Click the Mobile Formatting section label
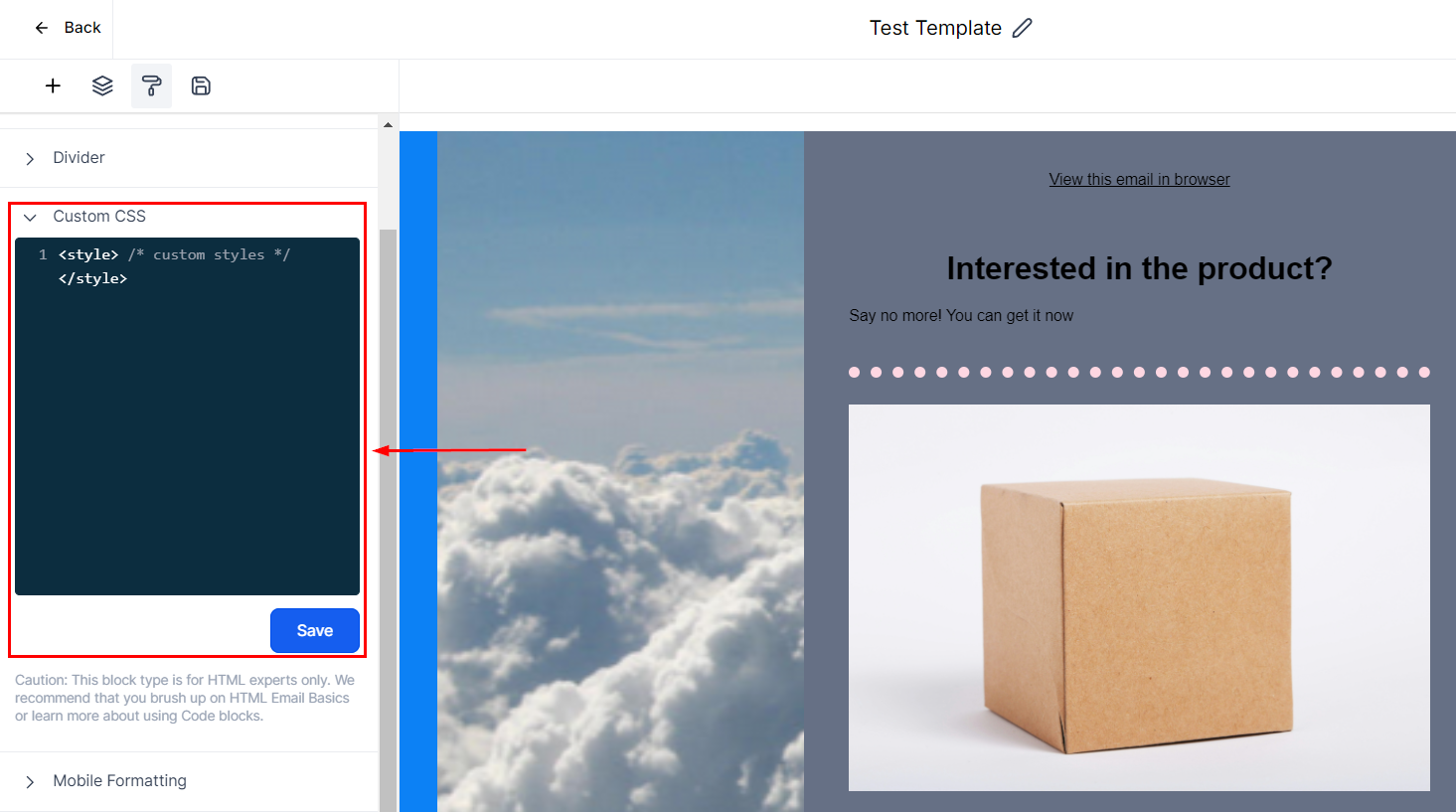 (x=119, y=781)
